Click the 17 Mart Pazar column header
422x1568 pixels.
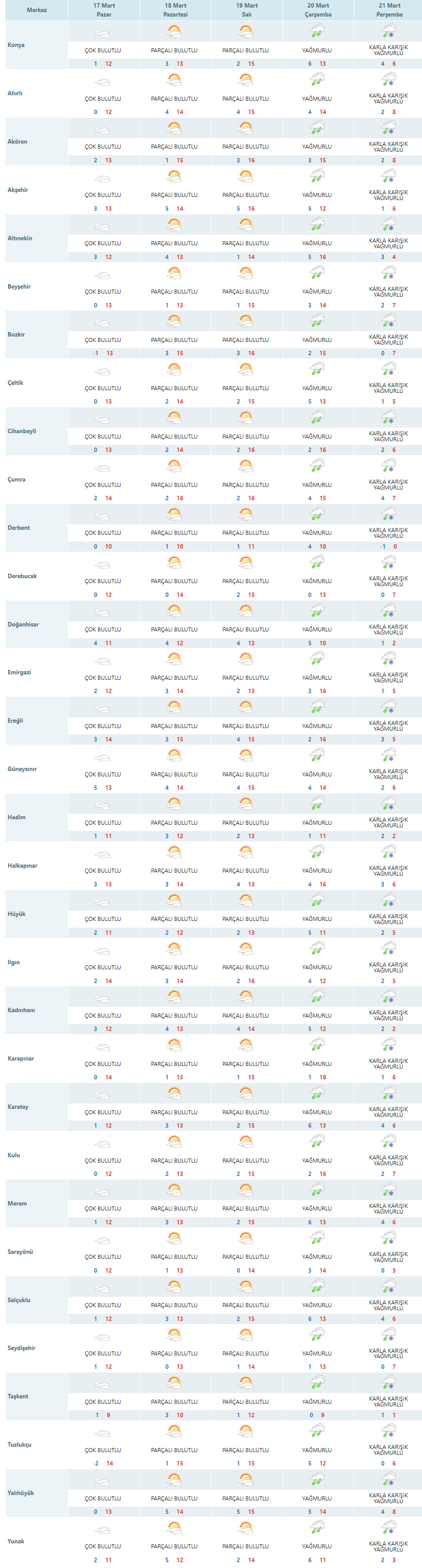coord(104,10)
